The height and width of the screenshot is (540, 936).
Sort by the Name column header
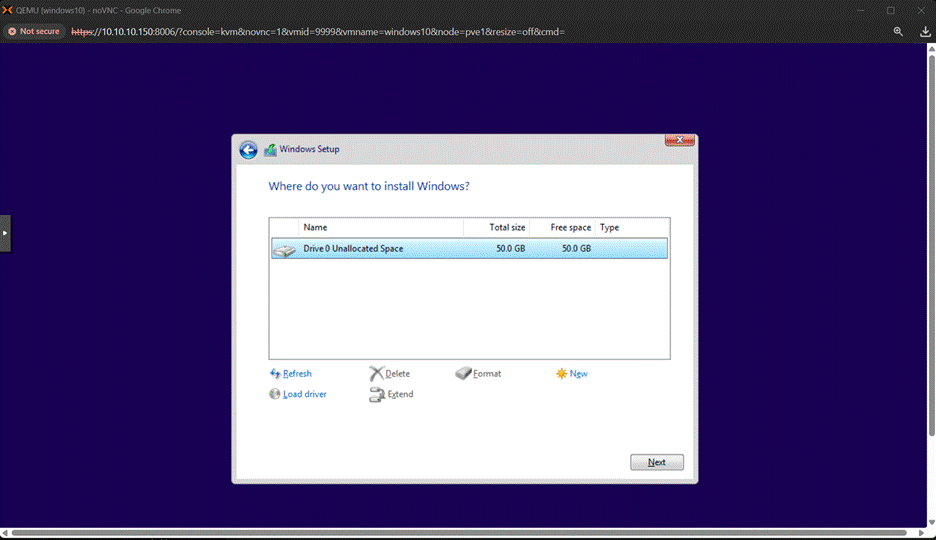pos(380,228)
